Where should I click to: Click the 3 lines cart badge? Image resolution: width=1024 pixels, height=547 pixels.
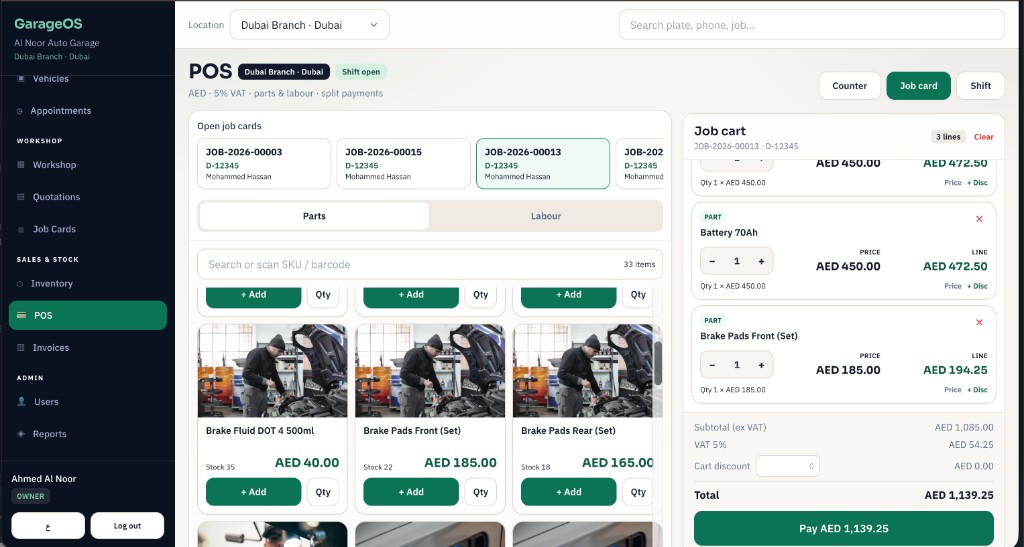pos(948,137)
